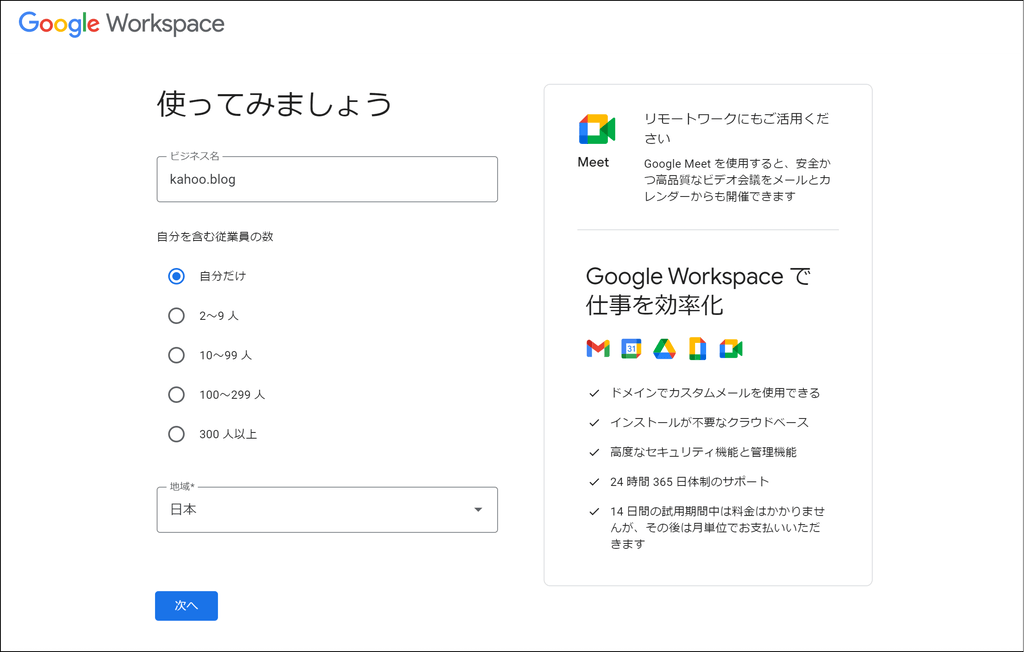Click checkmark beside インストールが不要なクラウドベース
Image resolution: width=1024 pixels, height=652 pixels.
coord(594,423)
